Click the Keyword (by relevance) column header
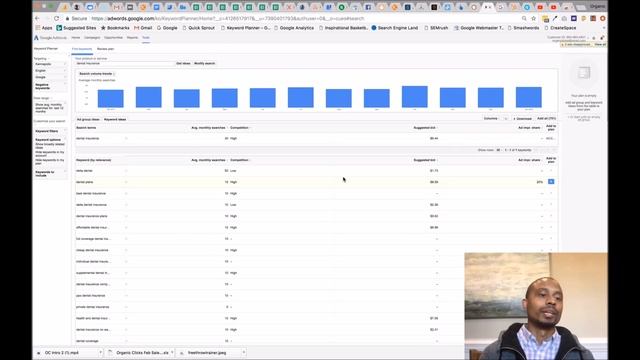640x360 pixels. coord(93,160)
